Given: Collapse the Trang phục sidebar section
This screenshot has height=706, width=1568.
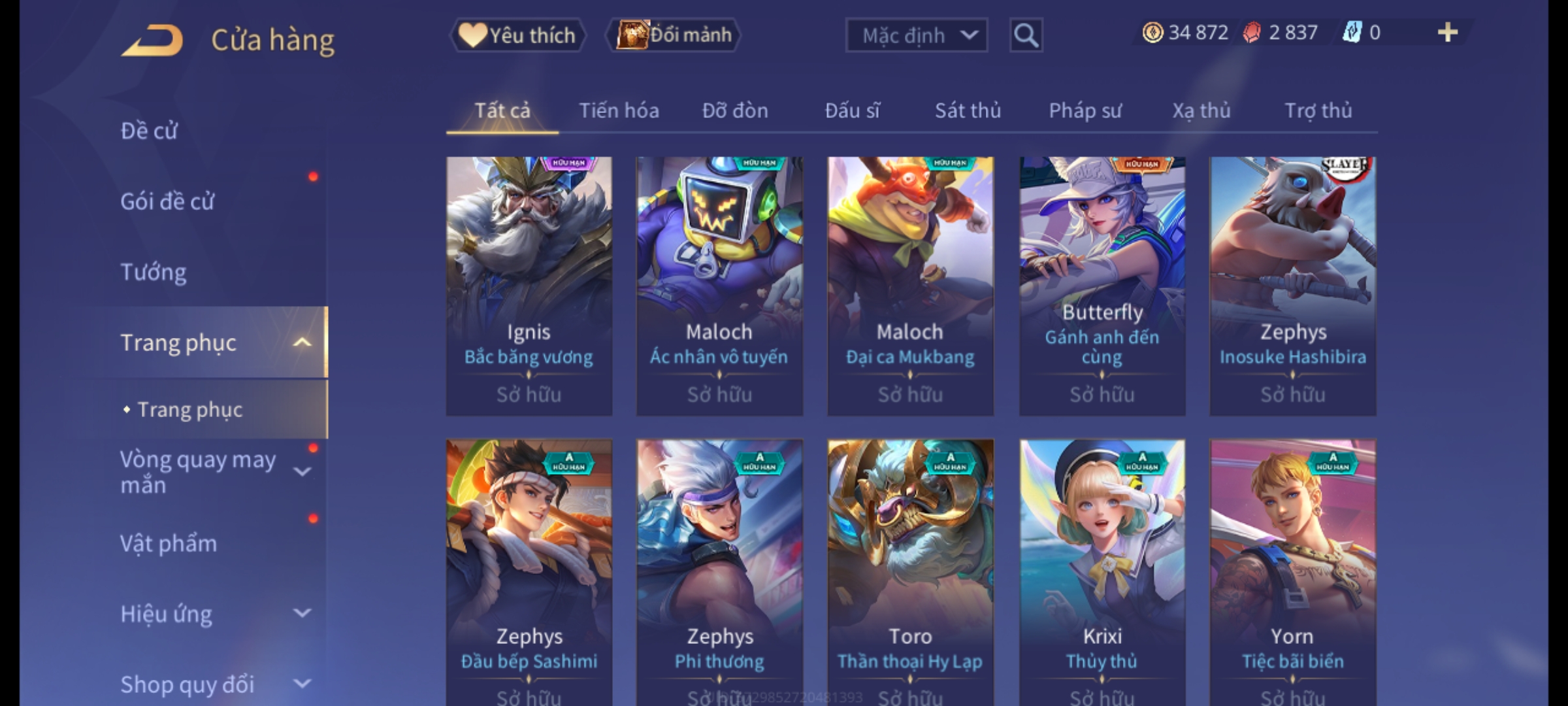Looking at the screenshot, I should [x=302, y=343].
